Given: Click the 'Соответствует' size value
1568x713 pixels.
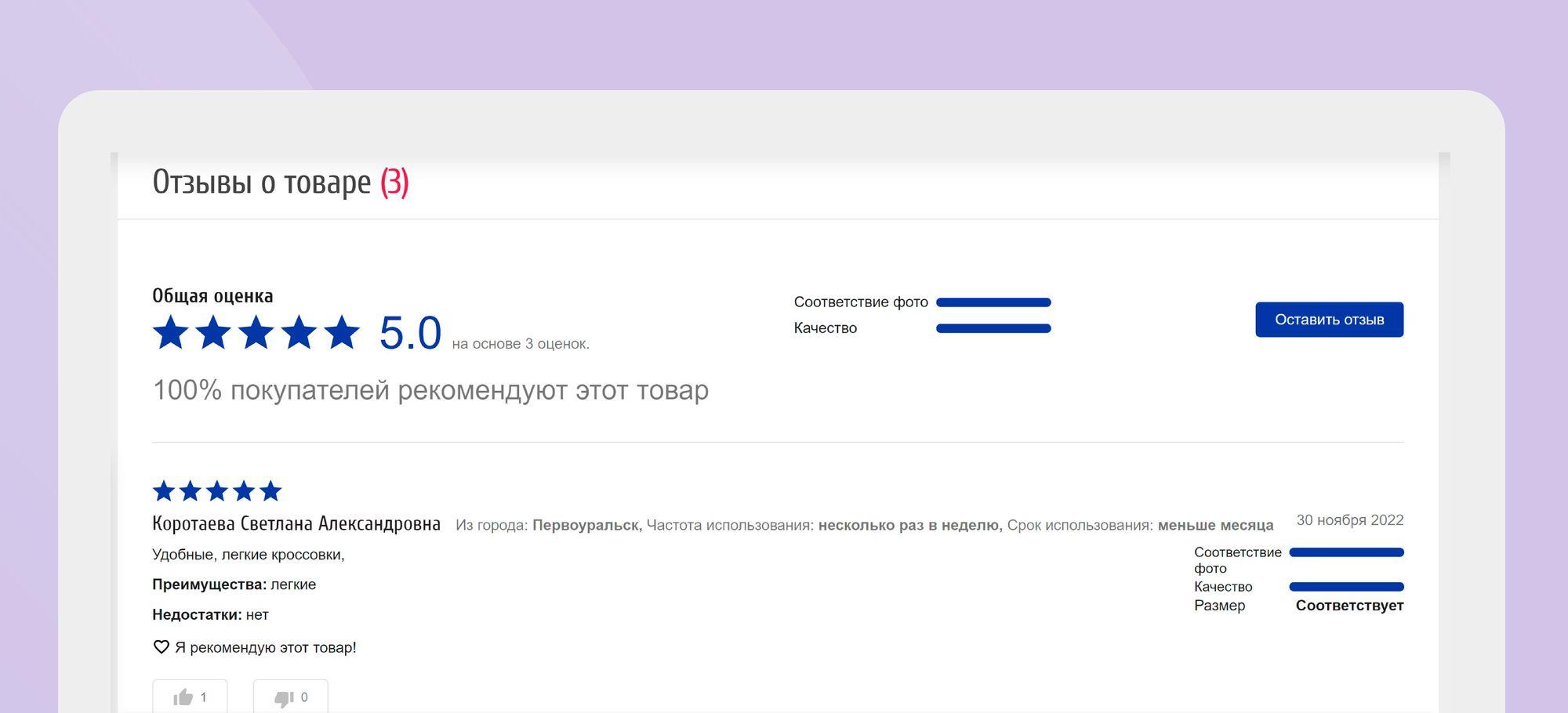Looking at the screenshot, I should (1349, 606).
